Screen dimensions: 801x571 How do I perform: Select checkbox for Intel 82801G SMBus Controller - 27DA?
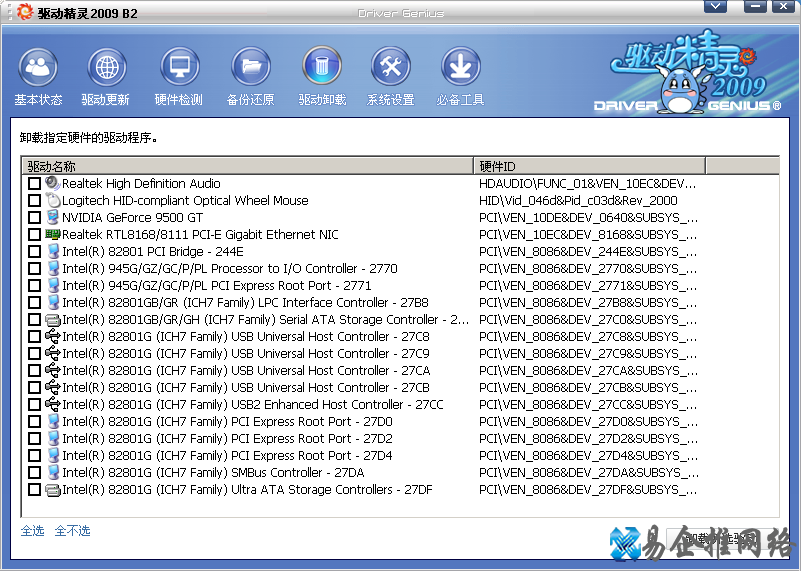click(x=35, y=473)
